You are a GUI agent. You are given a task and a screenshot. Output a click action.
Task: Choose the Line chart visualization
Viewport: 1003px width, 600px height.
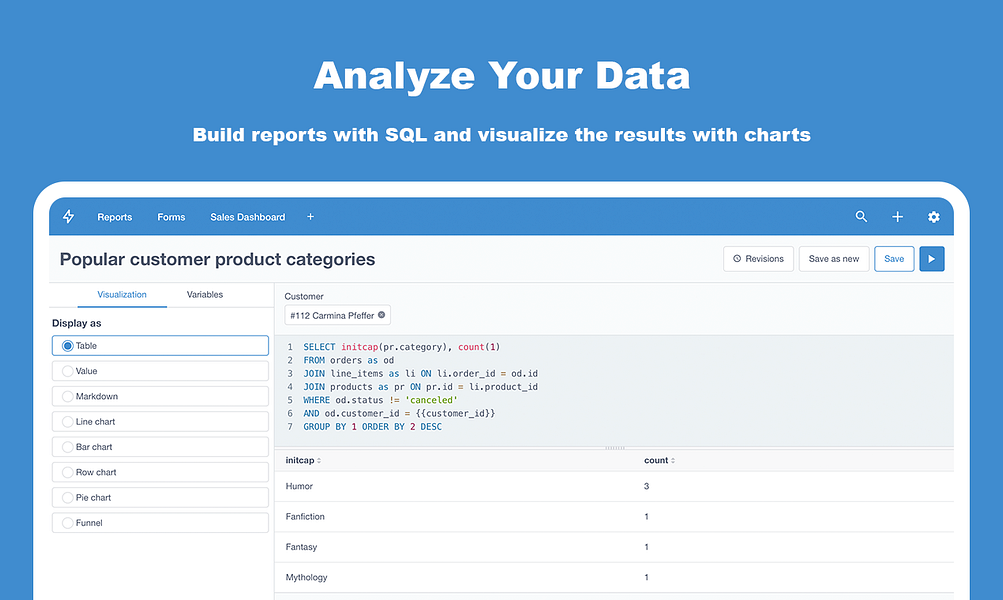[x=160, y=421]
